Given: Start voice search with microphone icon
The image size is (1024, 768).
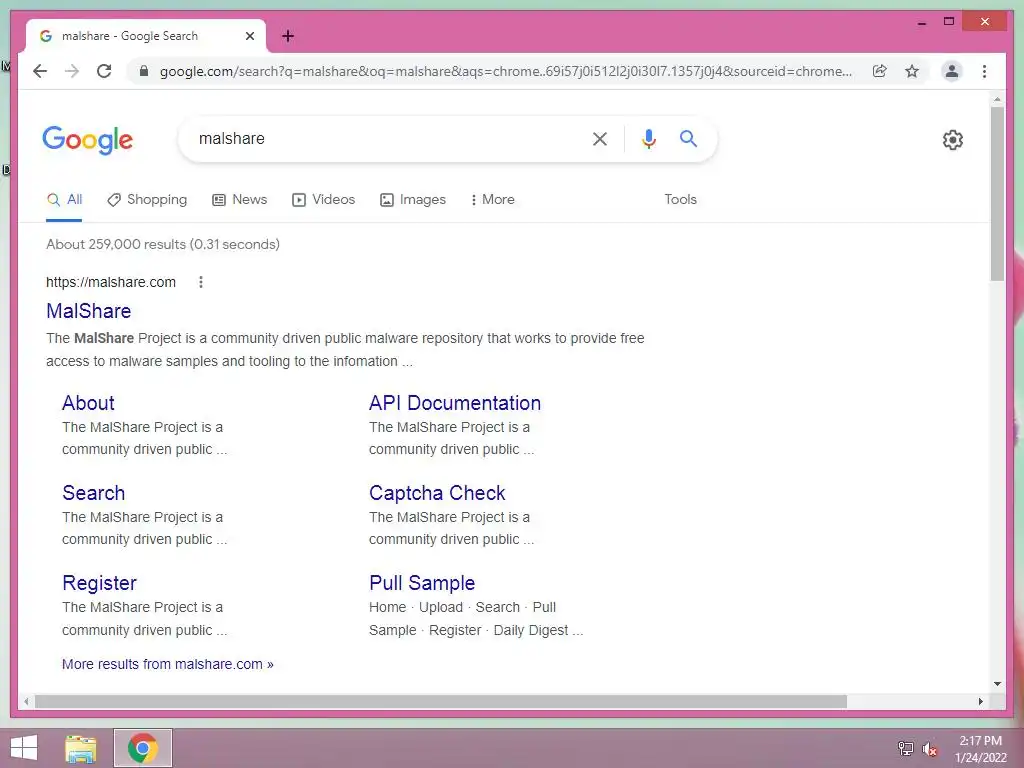Looking at the screenshot, I should click(648, 138).
